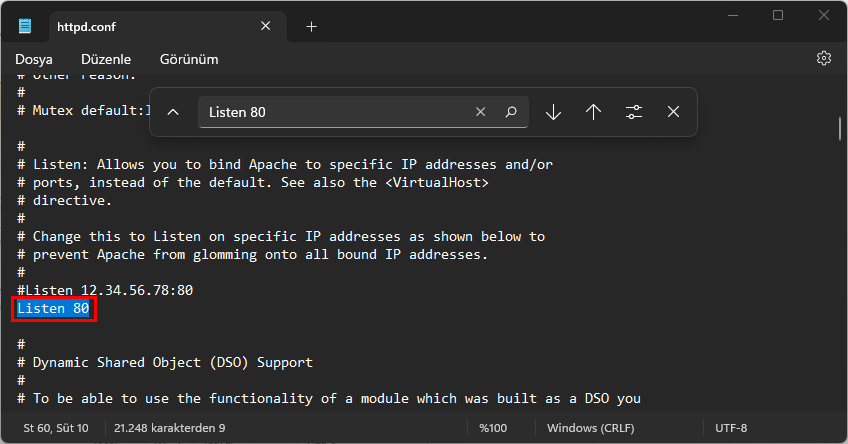Close the find bar
Viewport: 848px width, 444px height.
(x=673, y=112)
